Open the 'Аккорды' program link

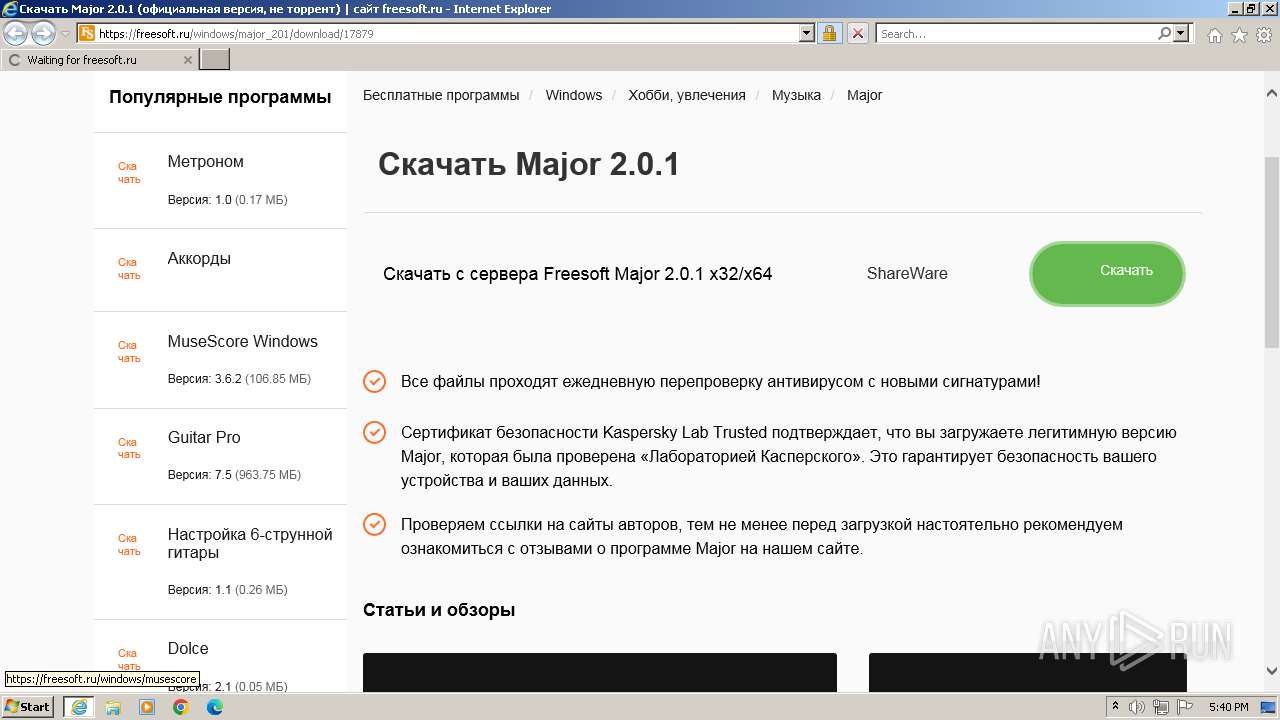click(x=199, y=258)
